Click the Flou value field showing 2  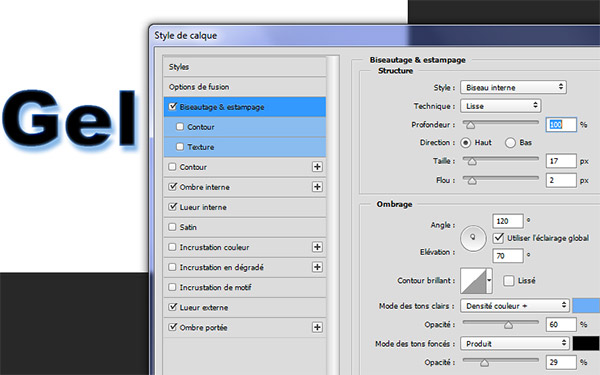[561, 180]
